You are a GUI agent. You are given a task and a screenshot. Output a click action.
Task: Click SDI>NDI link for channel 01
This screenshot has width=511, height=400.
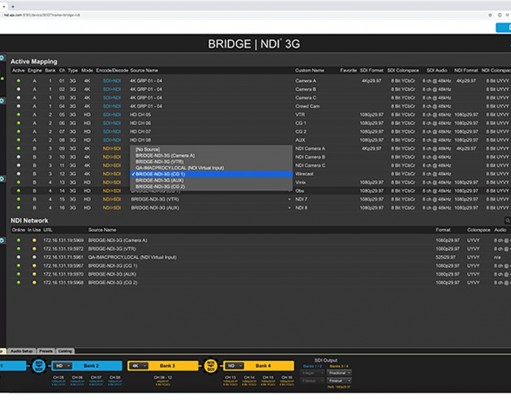click(112, 81)
